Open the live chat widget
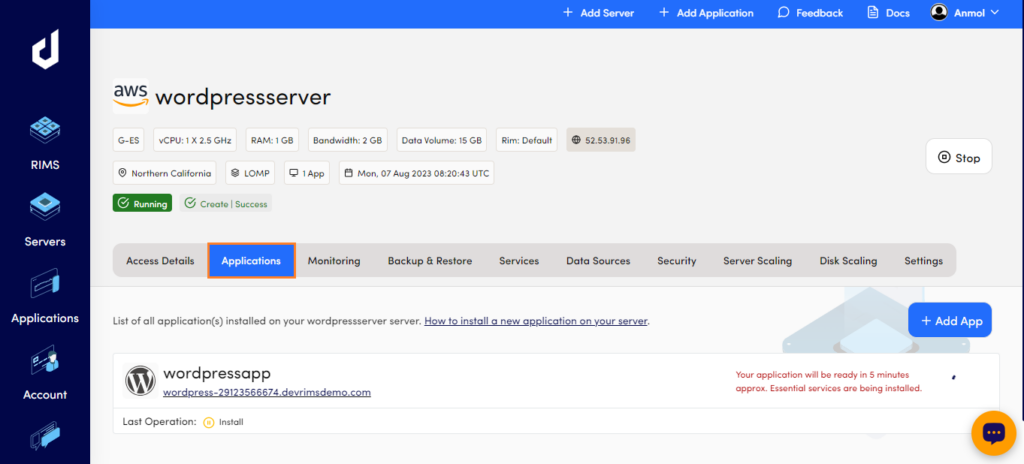This screenshot has height=464, width=1024. tap(993, 433)
